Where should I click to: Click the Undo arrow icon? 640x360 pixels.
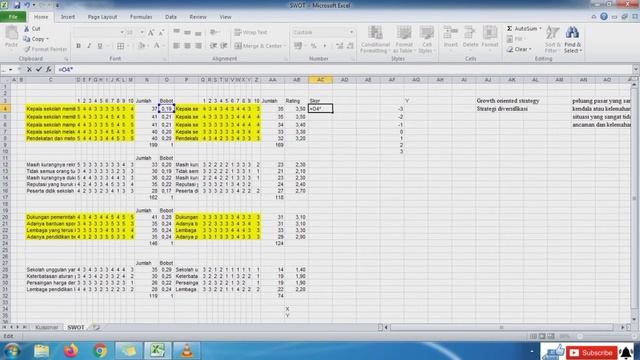(x=27, y=5)
